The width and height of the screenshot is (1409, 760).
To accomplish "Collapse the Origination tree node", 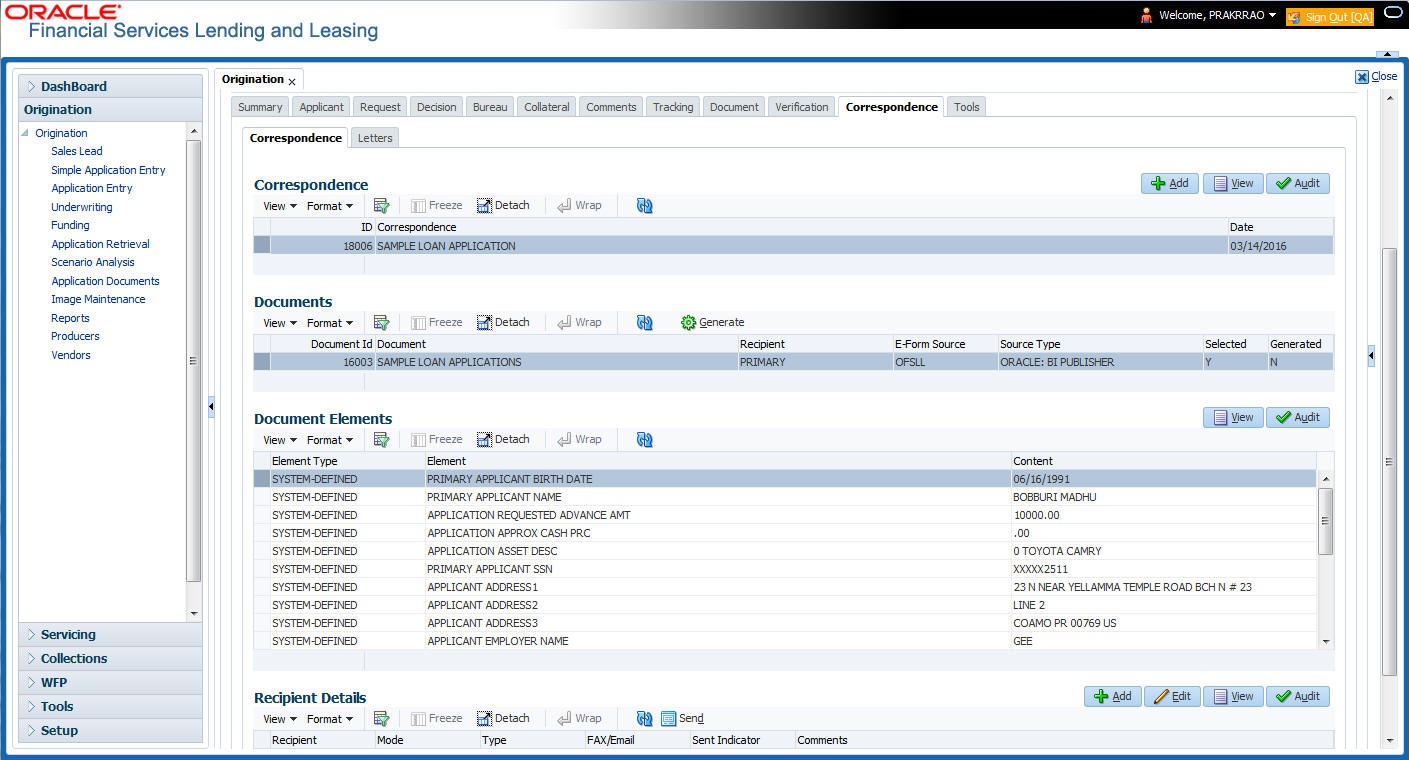I will point(25,133).
